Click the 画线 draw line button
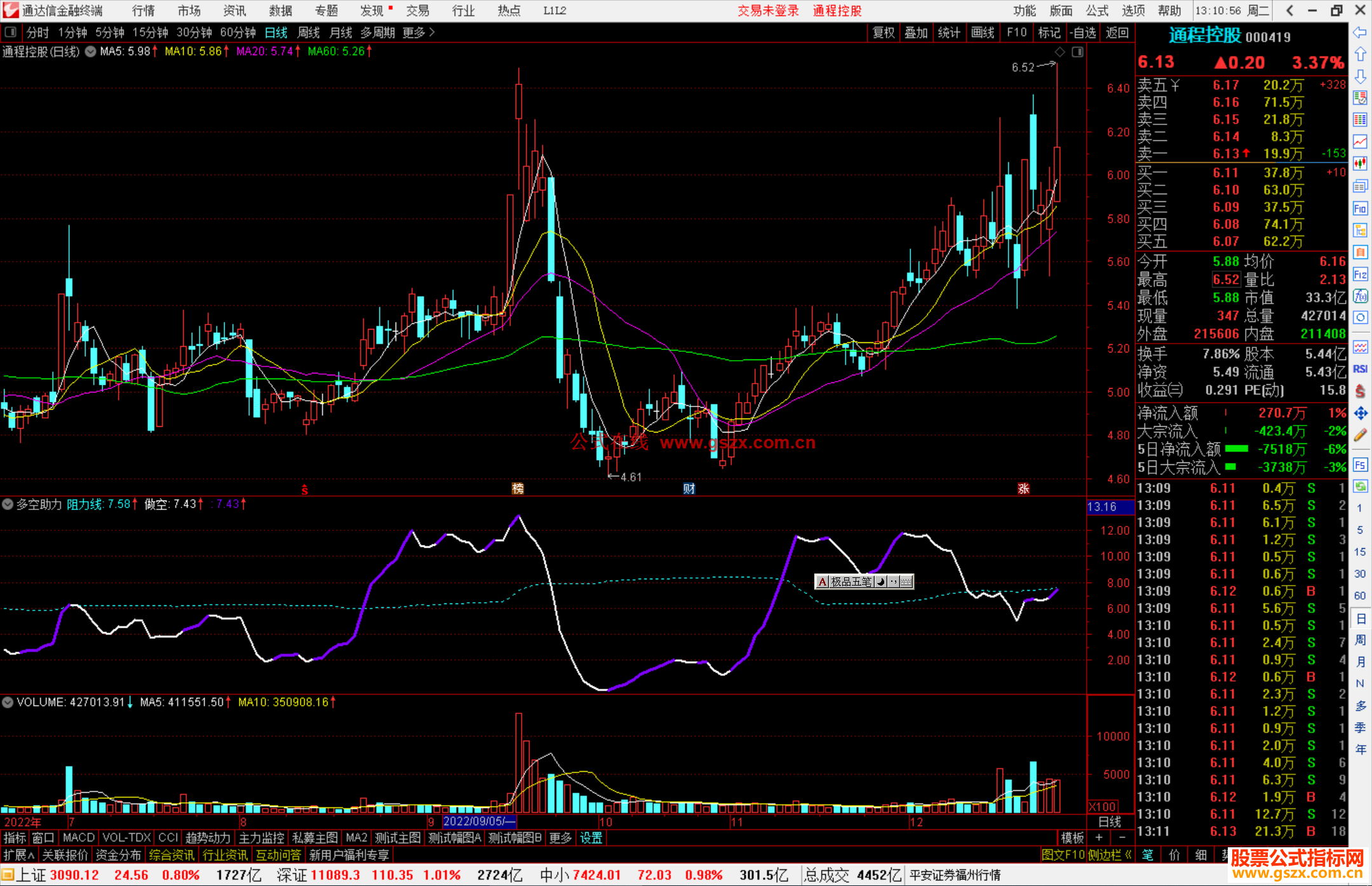1372x886 pixels. tap(982, 32)
